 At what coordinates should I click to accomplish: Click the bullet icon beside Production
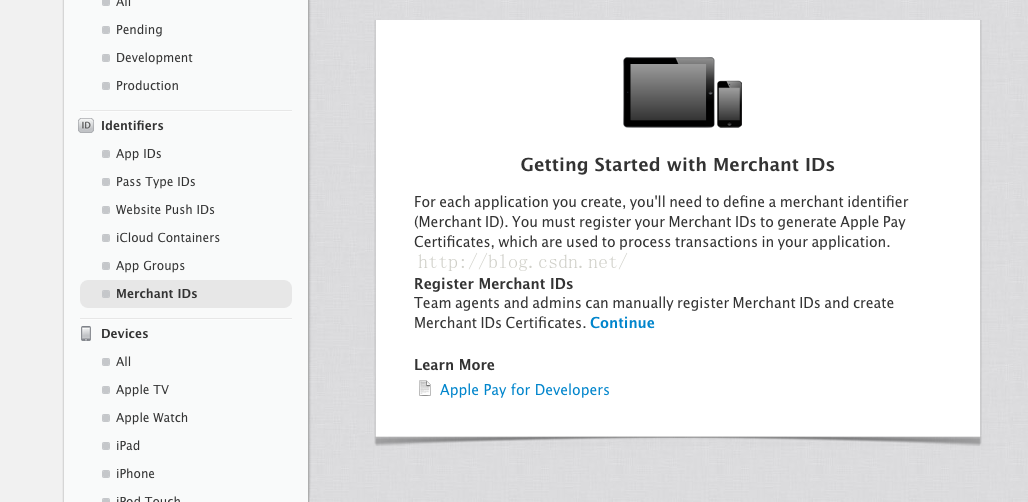pos(106,87)
